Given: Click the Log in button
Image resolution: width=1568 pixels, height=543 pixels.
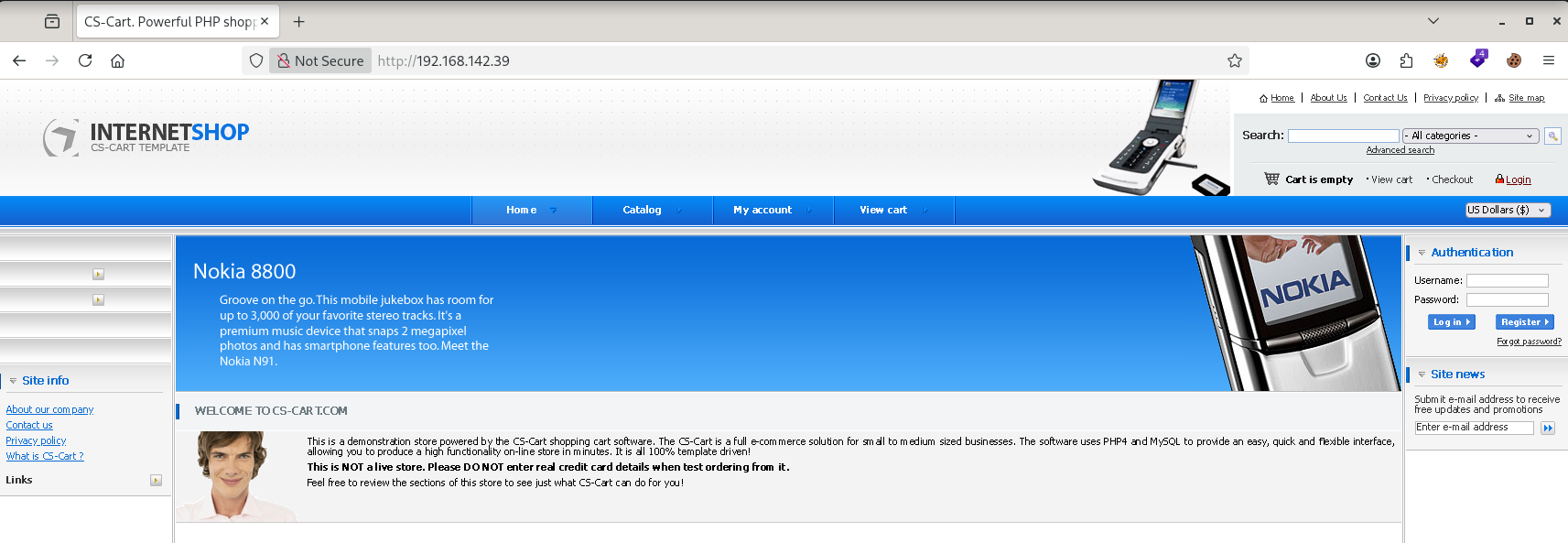Looking at the screenshot, I should (1451, 322).
